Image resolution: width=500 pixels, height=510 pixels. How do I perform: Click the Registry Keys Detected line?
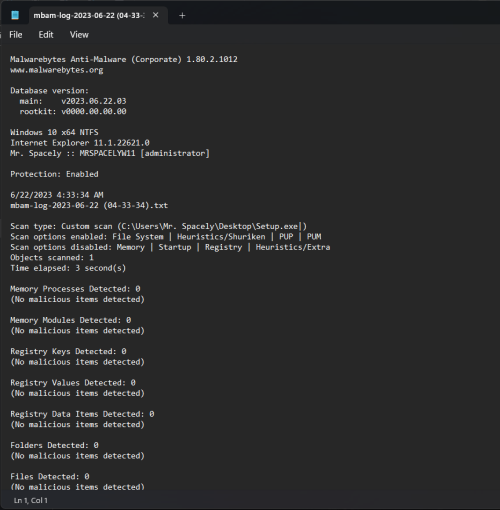click(x=68, y=351)
